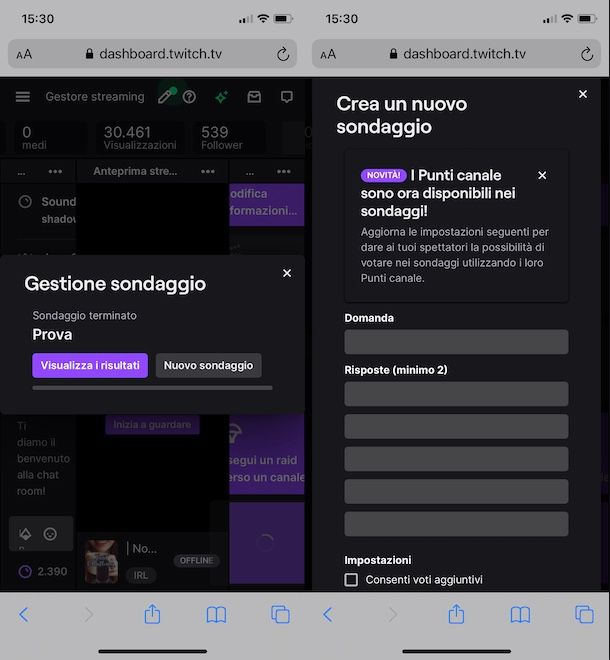Click the channel points icon in chat box

click(25, 534)
